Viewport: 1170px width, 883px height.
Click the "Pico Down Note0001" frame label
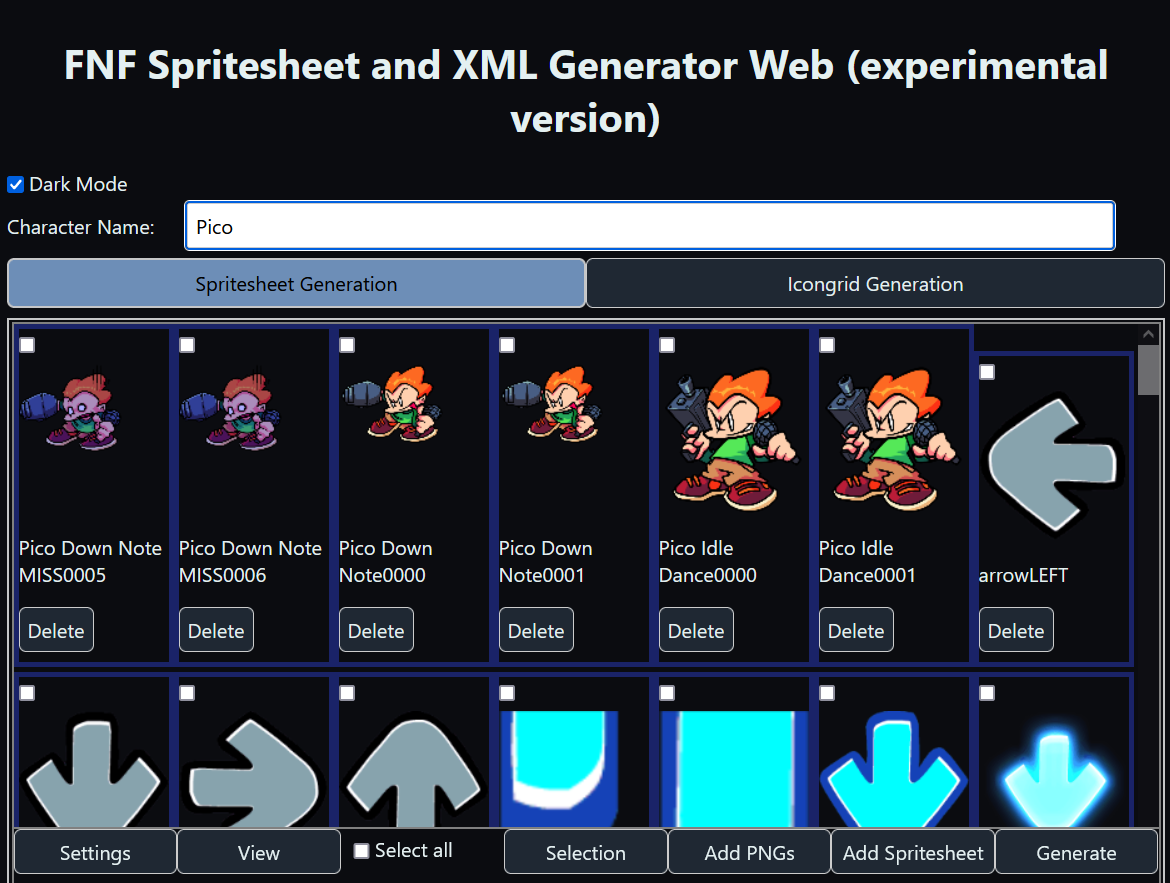[x=545, y=561]
